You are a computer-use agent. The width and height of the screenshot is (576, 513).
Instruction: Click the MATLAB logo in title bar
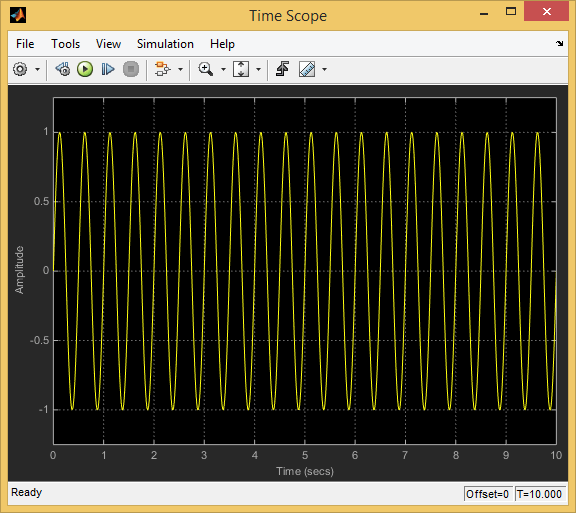click(18, 15)
